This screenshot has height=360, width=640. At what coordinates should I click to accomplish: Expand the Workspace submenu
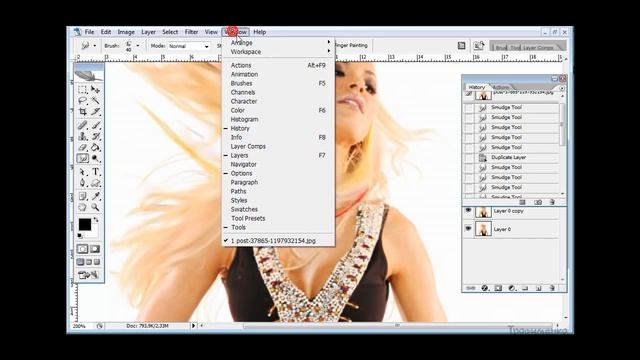click(278, 52)
